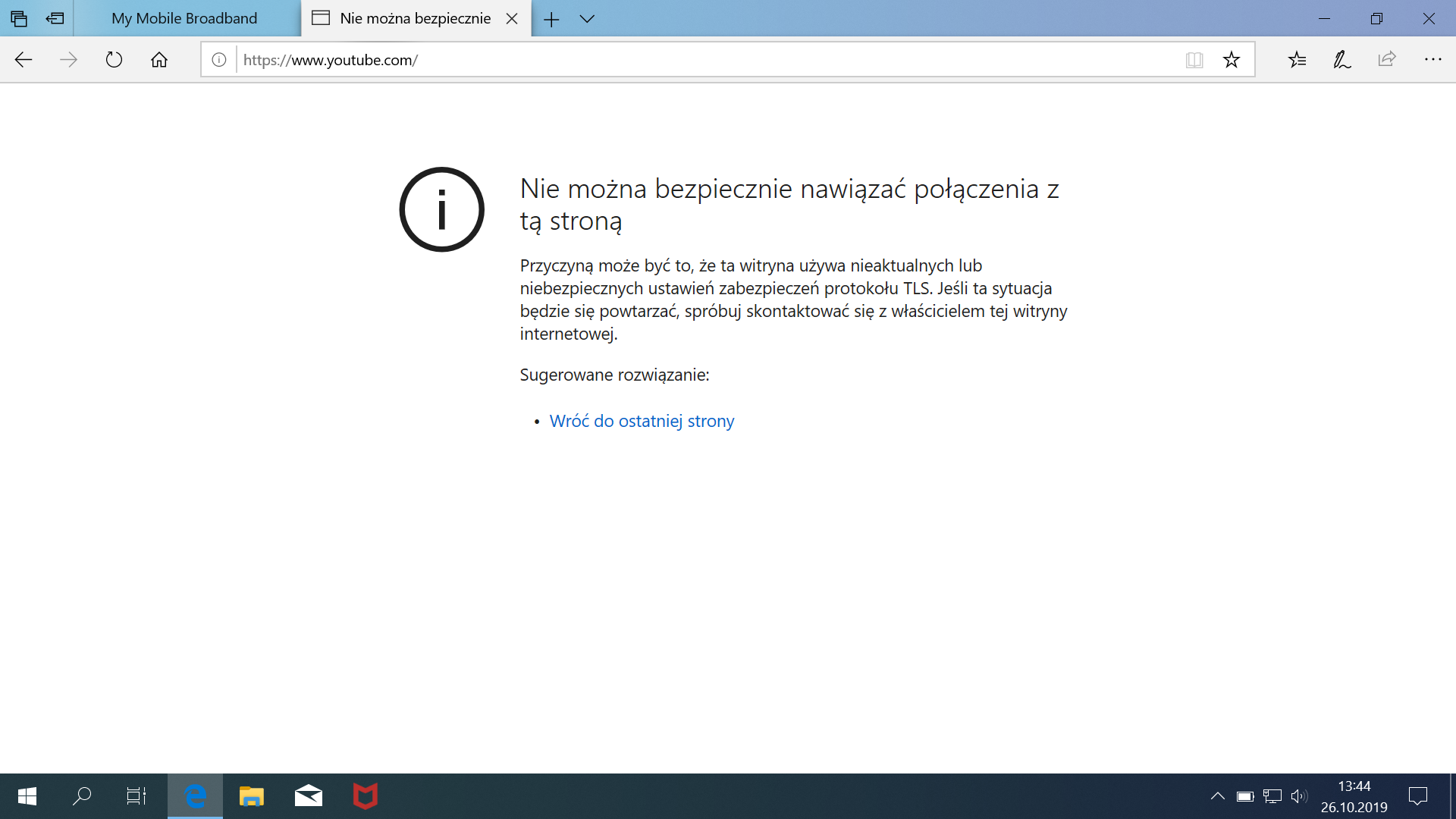This screenshot has height=819, width=1456.
Task: Open a new tab with the plus button
Action: pyautogui.click(x=552, y=18)
